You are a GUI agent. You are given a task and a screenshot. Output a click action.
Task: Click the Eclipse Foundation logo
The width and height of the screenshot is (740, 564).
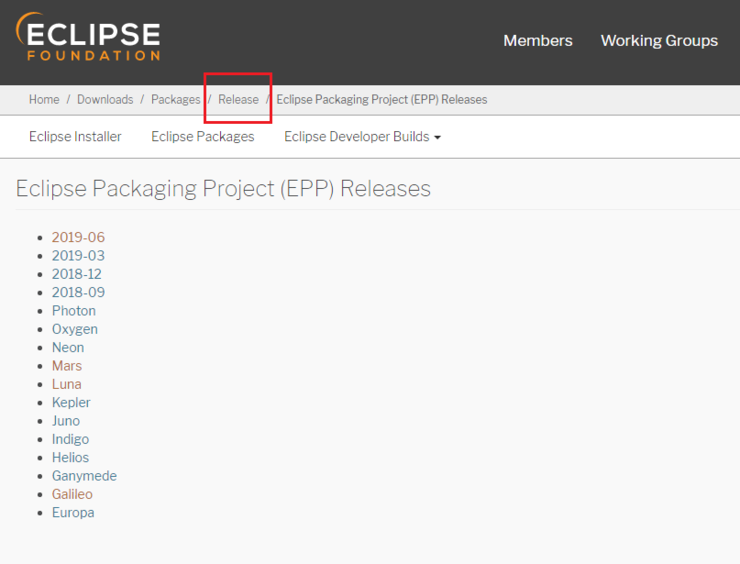(x=88, y=37)
